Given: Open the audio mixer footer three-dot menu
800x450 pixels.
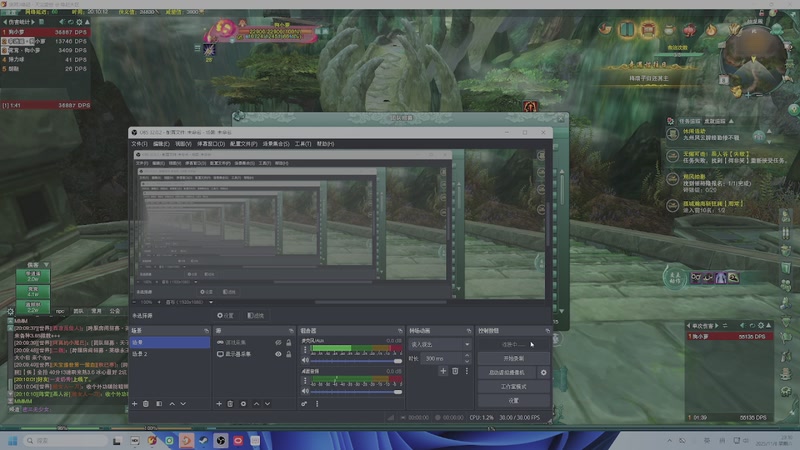Looking at the screenshot, I should tap(317, 404).
